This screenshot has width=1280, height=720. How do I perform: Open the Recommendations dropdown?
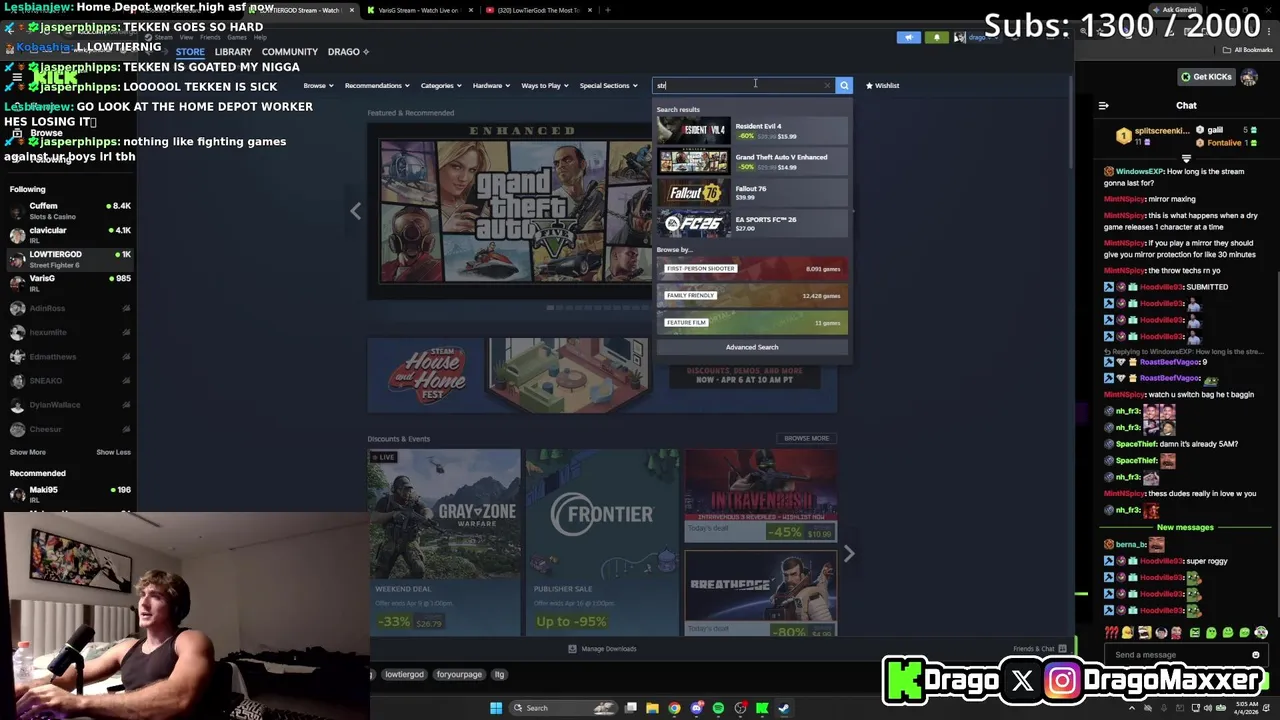tap(377, 85)
